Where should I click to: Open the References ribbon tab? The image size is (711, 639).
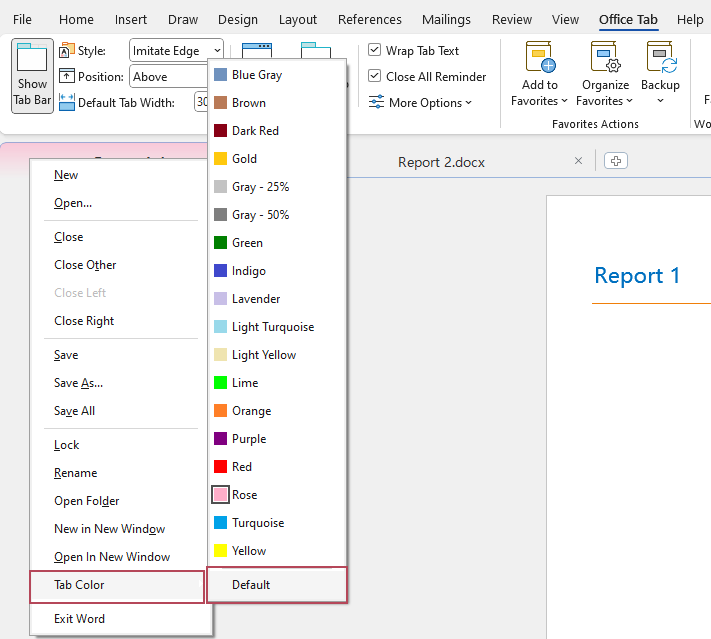click(x=369, y=19)
